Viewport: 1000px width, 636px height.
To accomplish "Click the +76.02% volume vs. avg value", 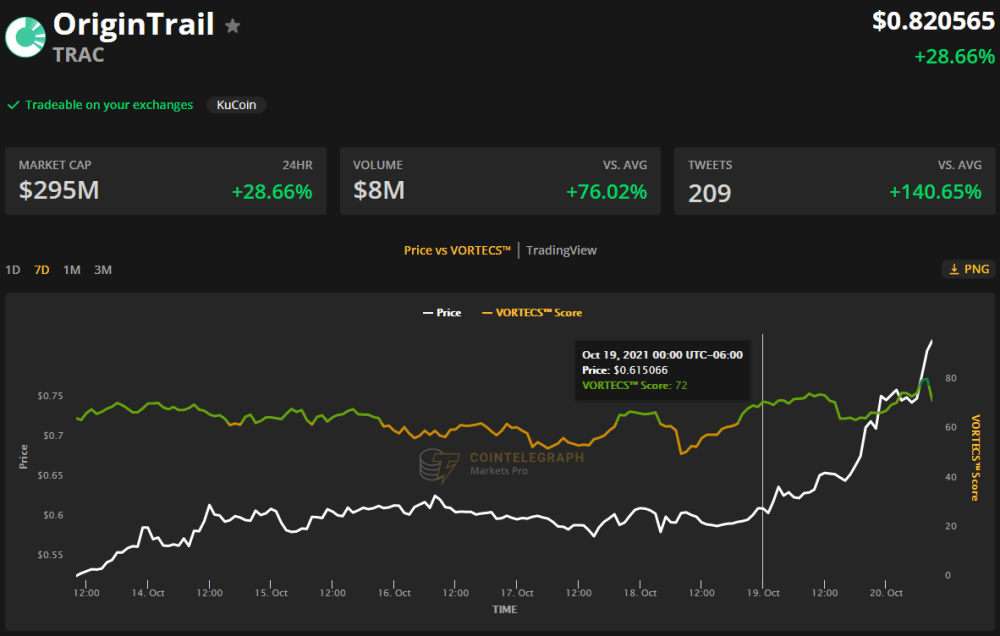I will [x=607, y=191].
